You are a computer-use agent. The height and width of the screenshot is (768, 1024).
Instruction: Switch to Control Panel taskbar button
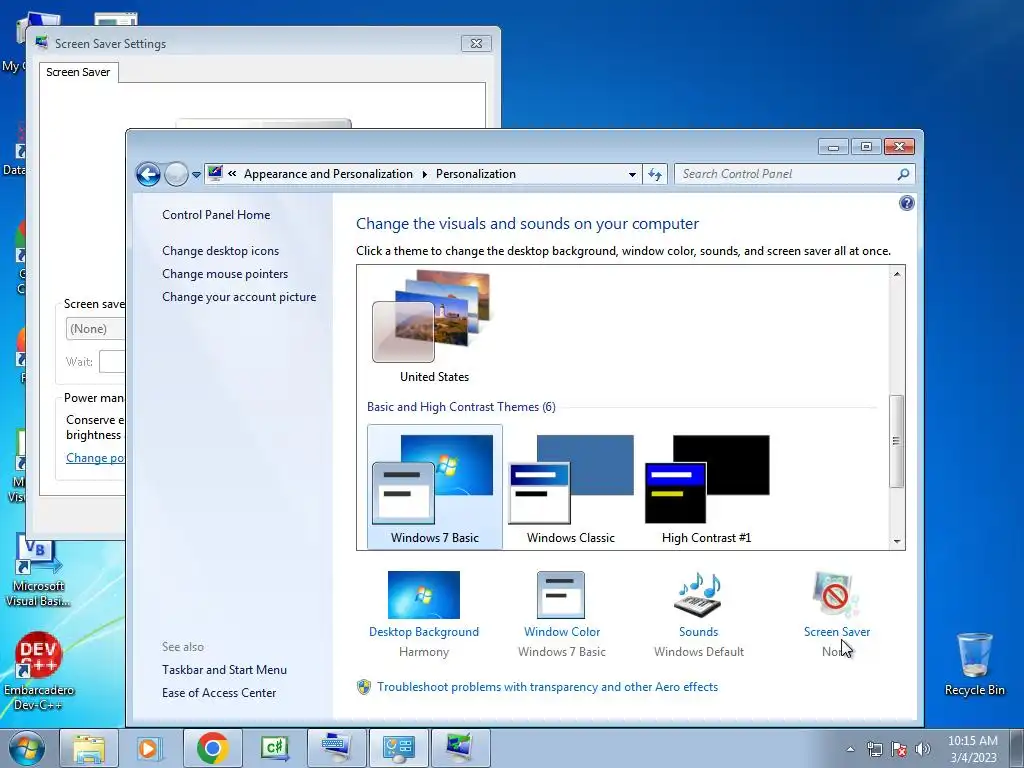coord(398,748)
